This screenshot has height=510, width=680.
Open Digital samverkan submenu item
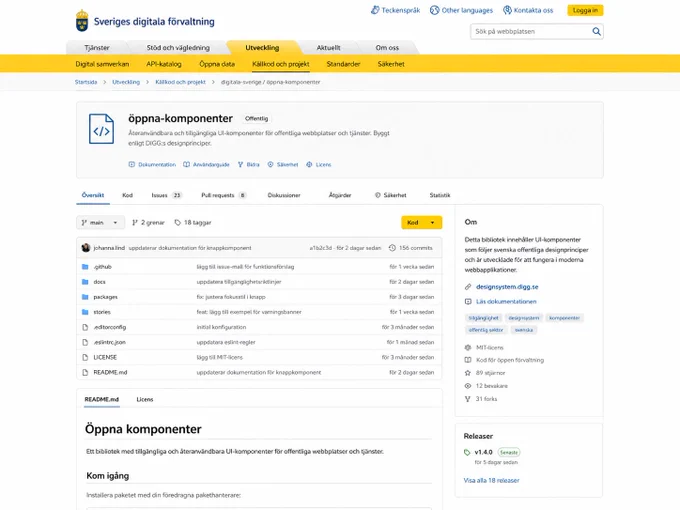(x=102, y=64)
